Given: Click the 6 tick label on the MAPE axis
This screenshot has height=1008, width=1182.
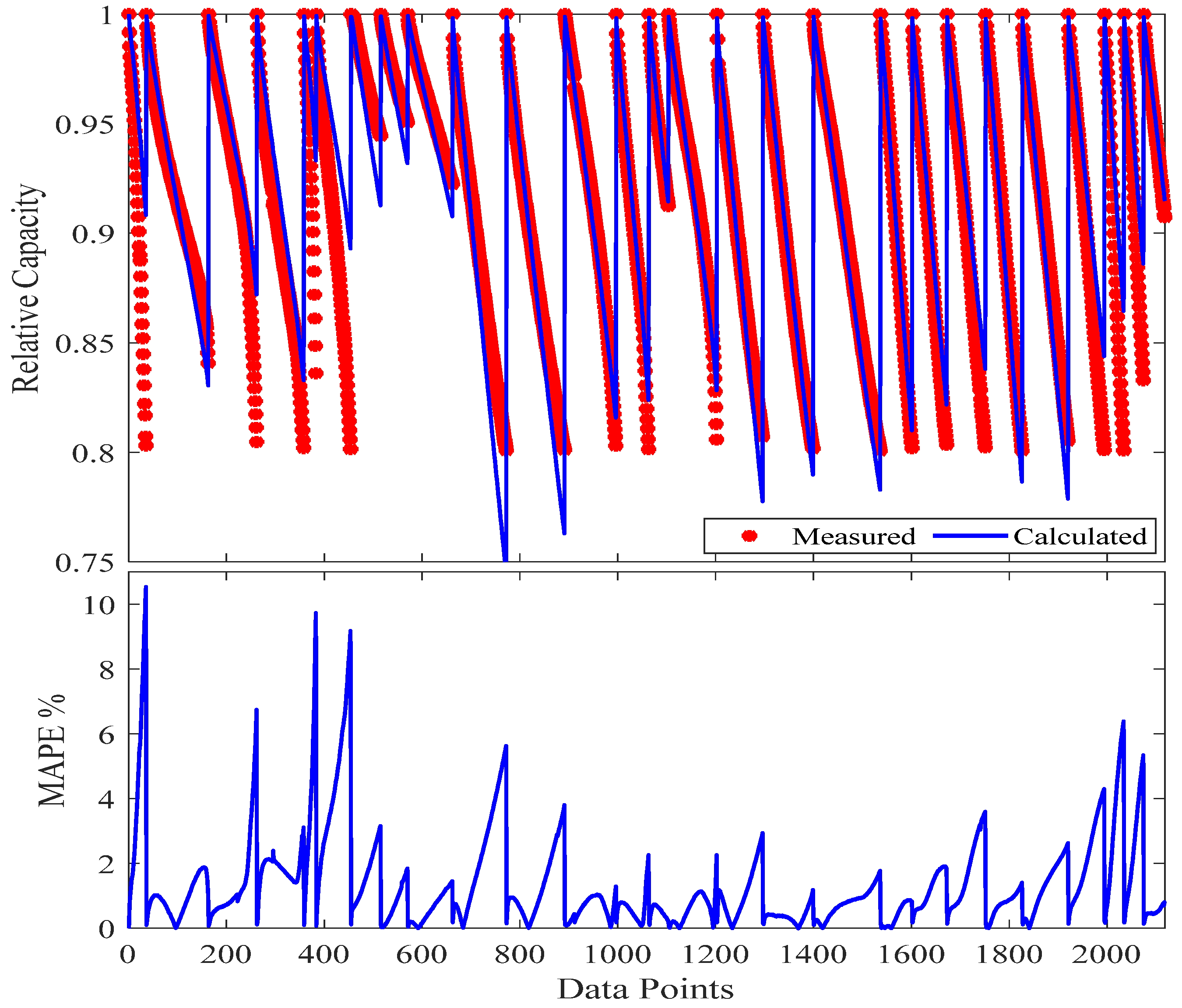Looking at the screenshot, I should point(106,735).
